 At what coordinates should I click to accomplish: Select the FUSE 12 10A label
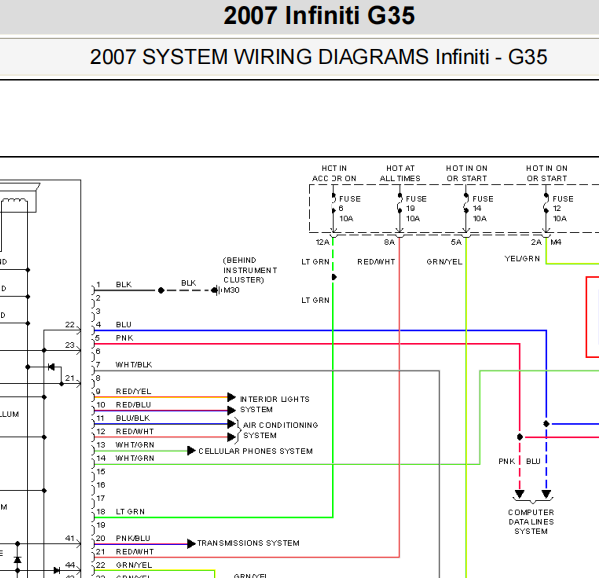pos(562,209)
